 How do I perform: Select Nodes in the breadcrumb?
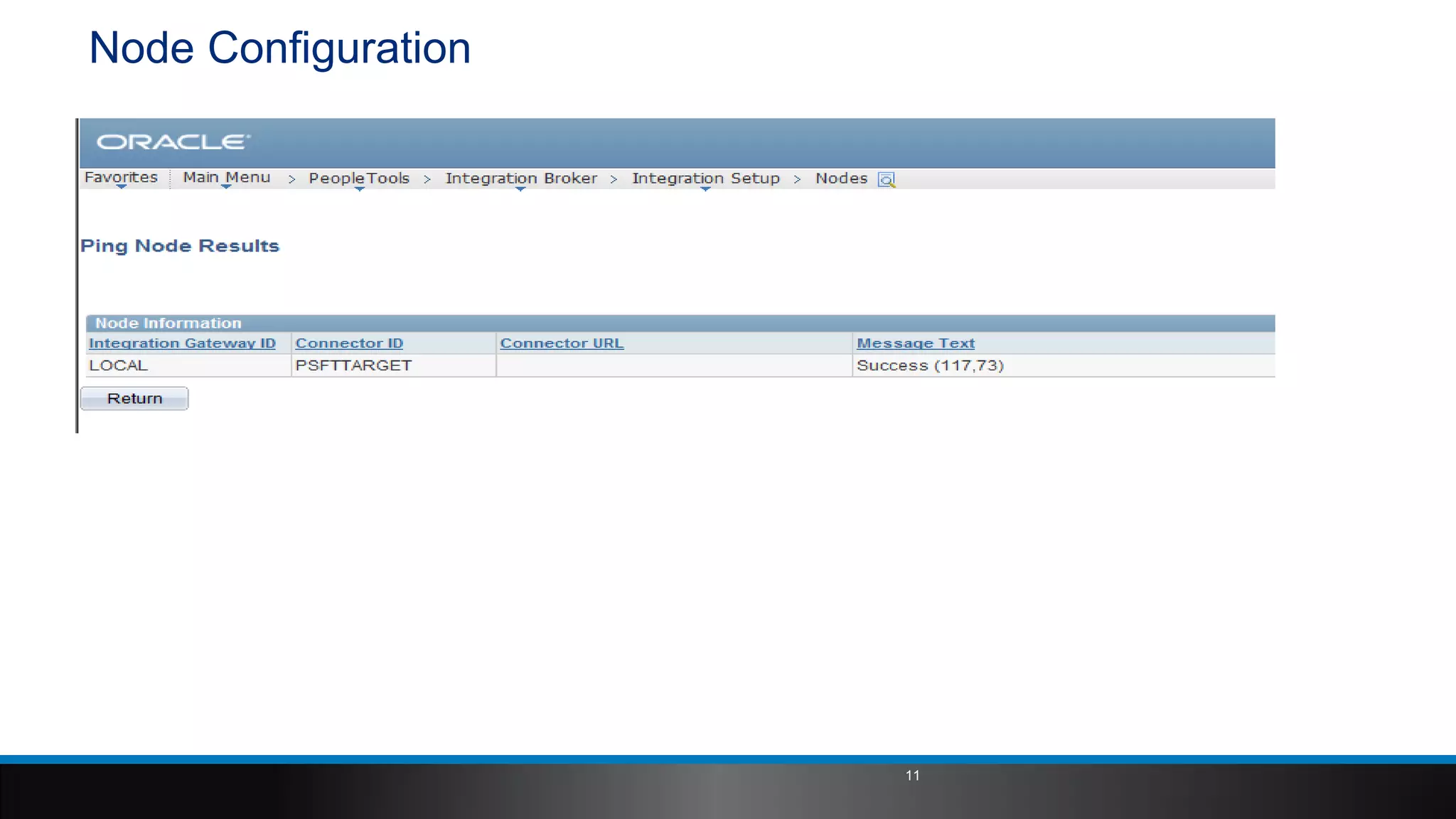click(841, 178)
